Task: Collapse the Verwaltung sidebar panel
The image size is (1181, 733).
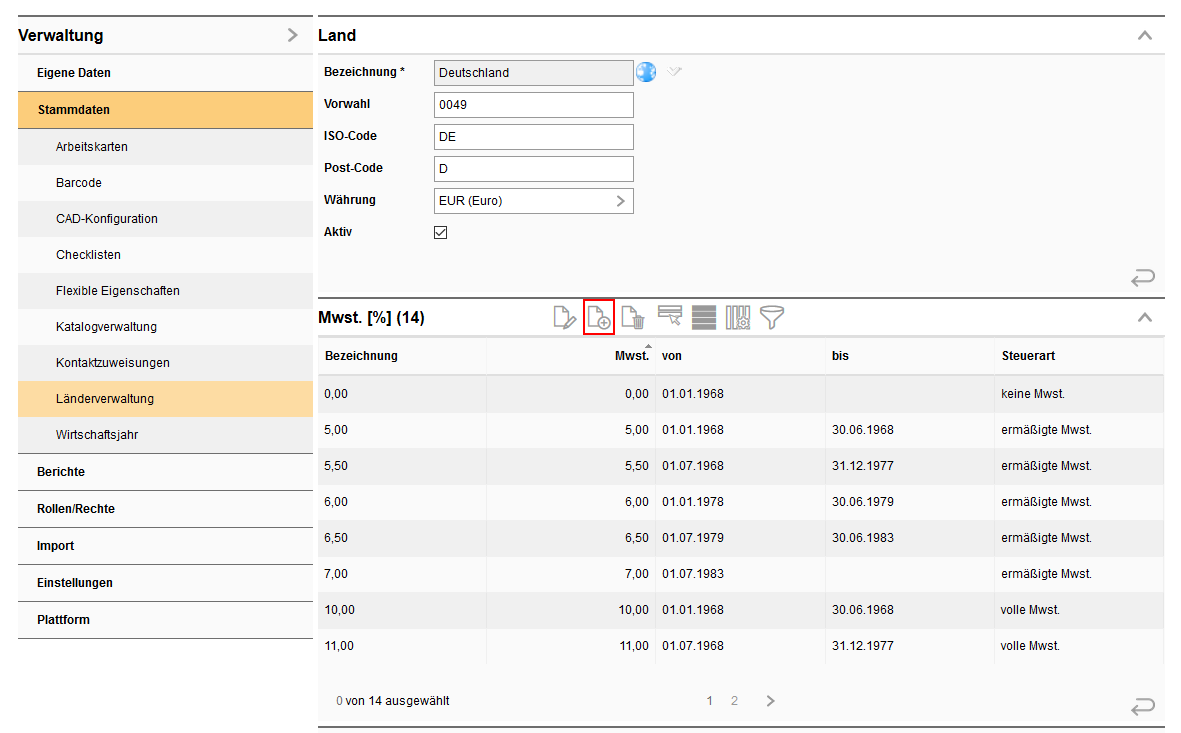Action: pos(292,36)
